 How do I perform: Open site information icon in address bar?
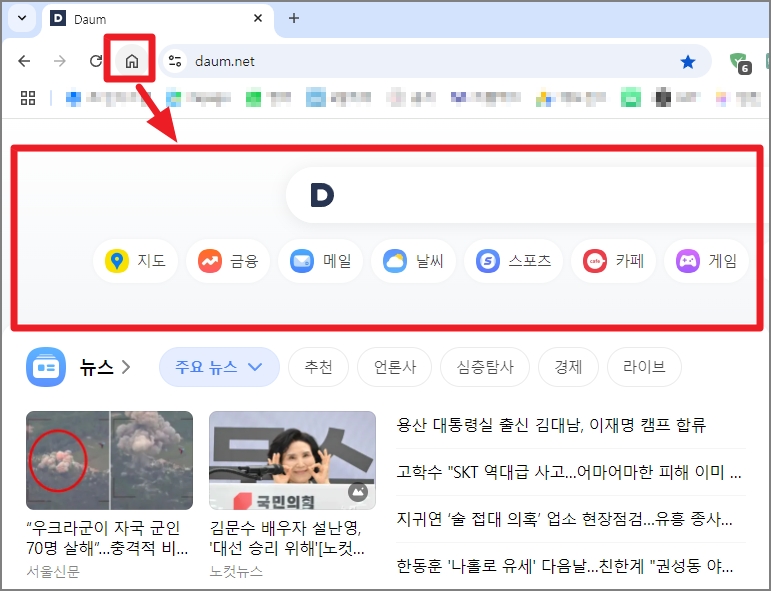coord(175,61)
